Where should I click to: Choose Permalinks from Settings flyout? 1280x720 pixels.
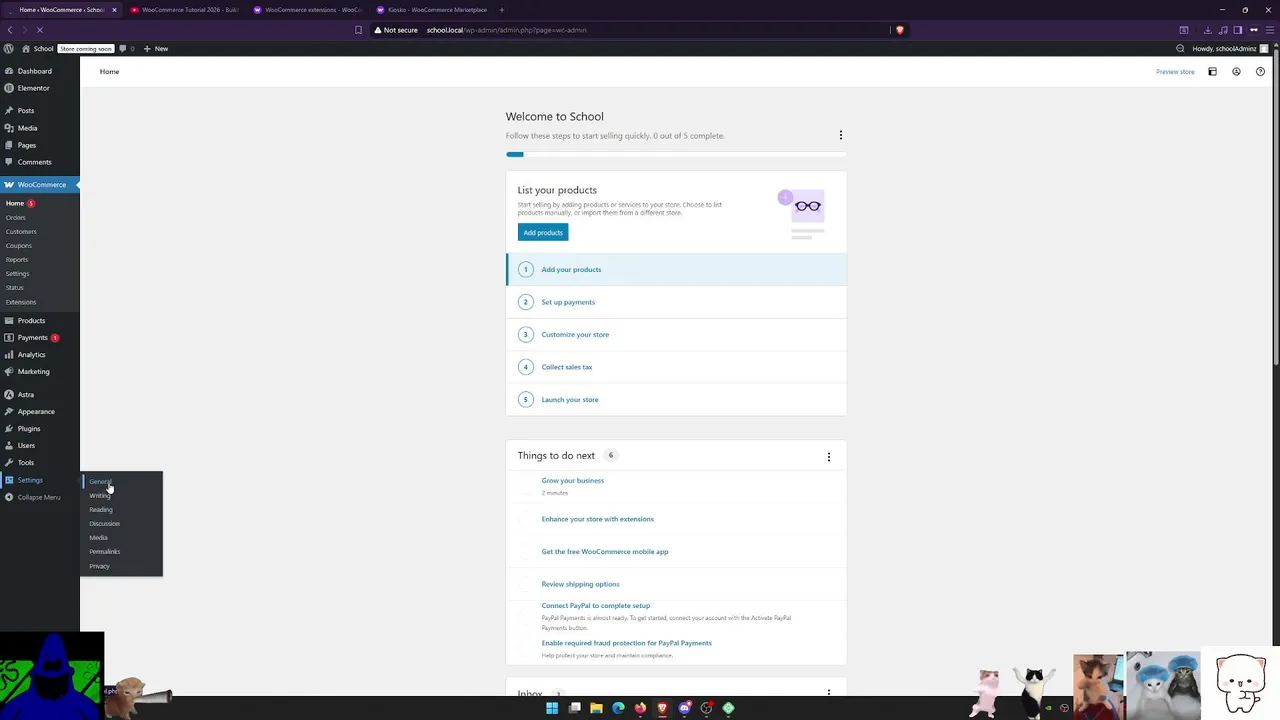pos(104,551)
